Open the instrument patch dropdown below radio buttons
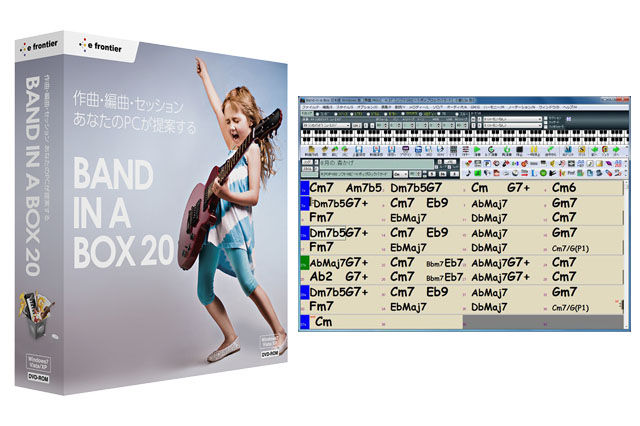The height and width of the screenshot is (426, 640). tap(326, 126)
